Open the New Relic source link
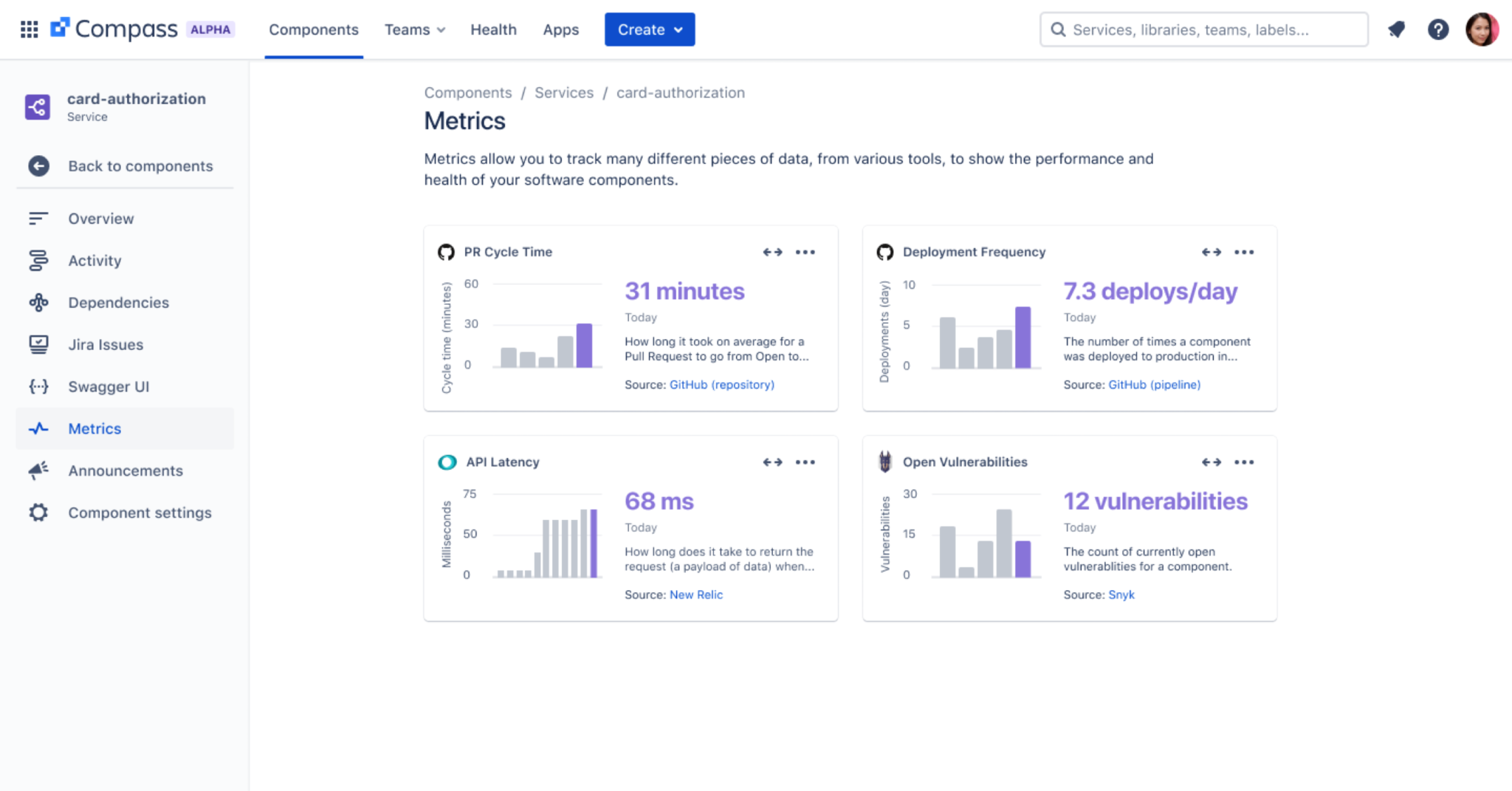The height and width of the screenshot is (791, 1512). coord(696,595)
